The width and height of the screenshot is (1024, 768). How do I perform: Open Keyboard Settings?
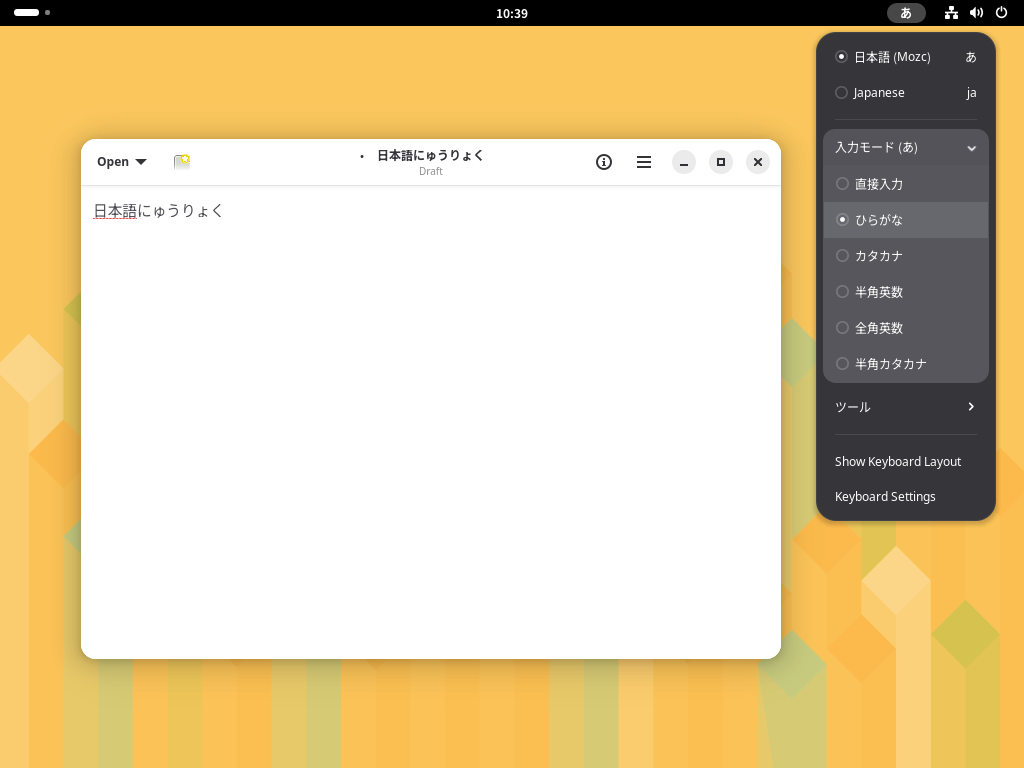click(x=885, y=497)
